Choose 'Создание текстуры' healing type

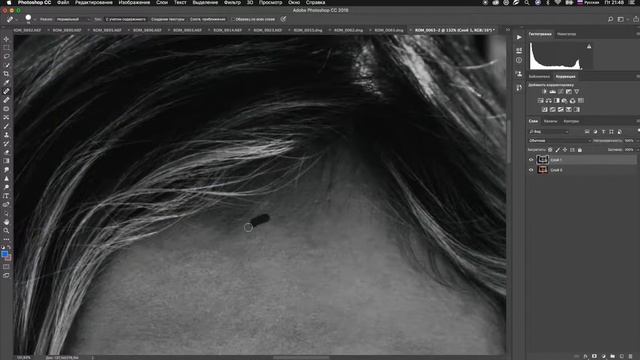point(167,19)
